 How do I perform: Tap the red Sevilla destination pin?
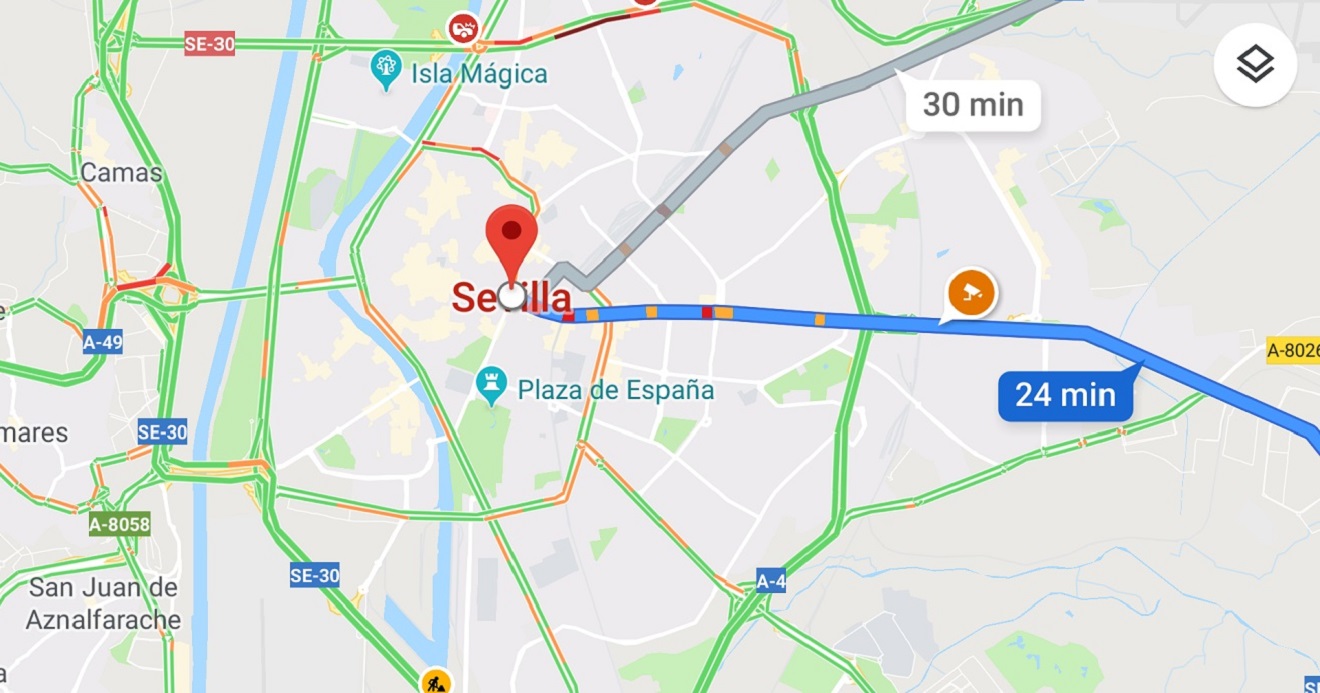pos(512,245)
